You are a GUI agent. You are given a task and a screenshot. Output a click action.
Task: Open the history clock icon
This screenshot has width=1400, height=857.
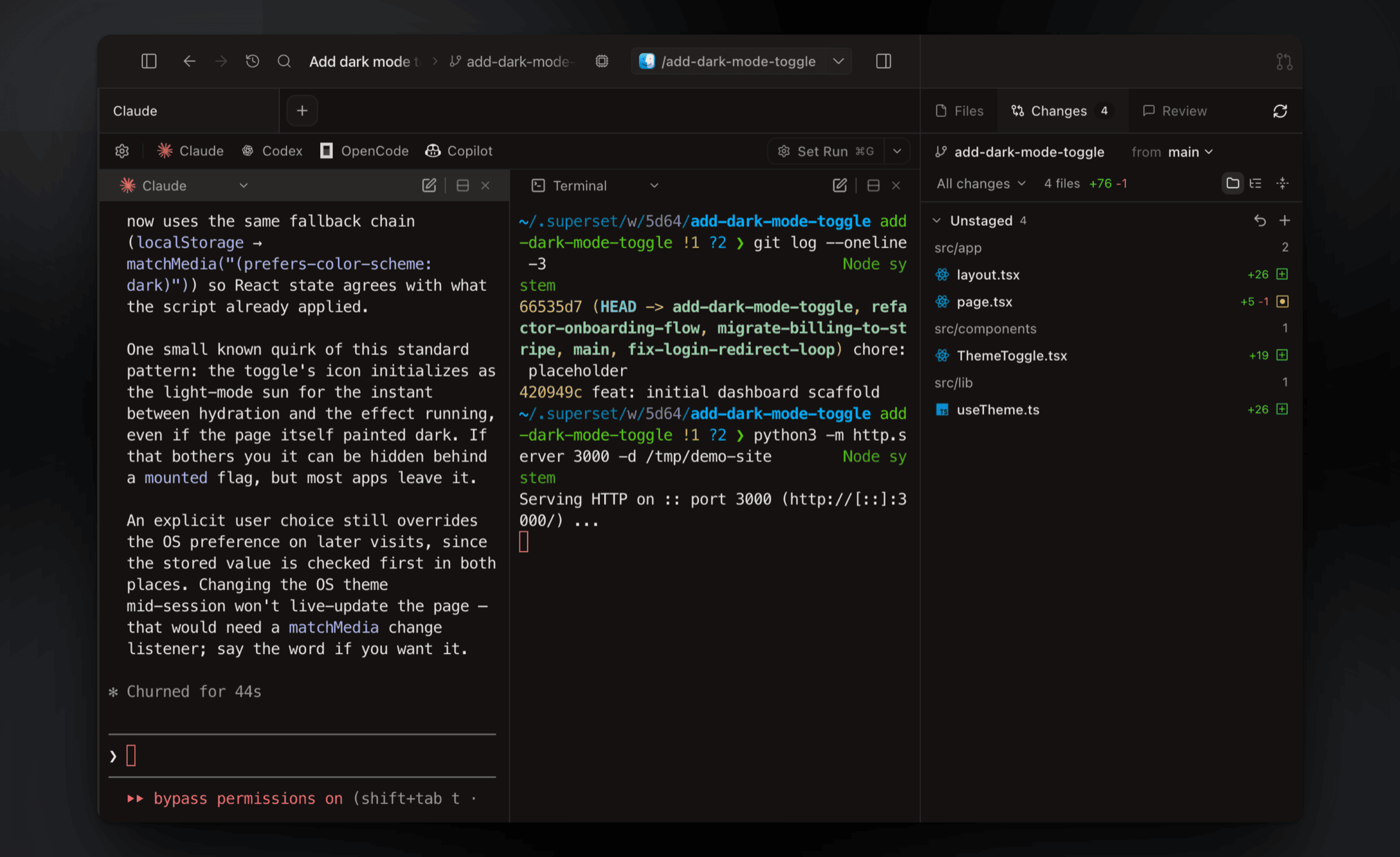(253, 61)
